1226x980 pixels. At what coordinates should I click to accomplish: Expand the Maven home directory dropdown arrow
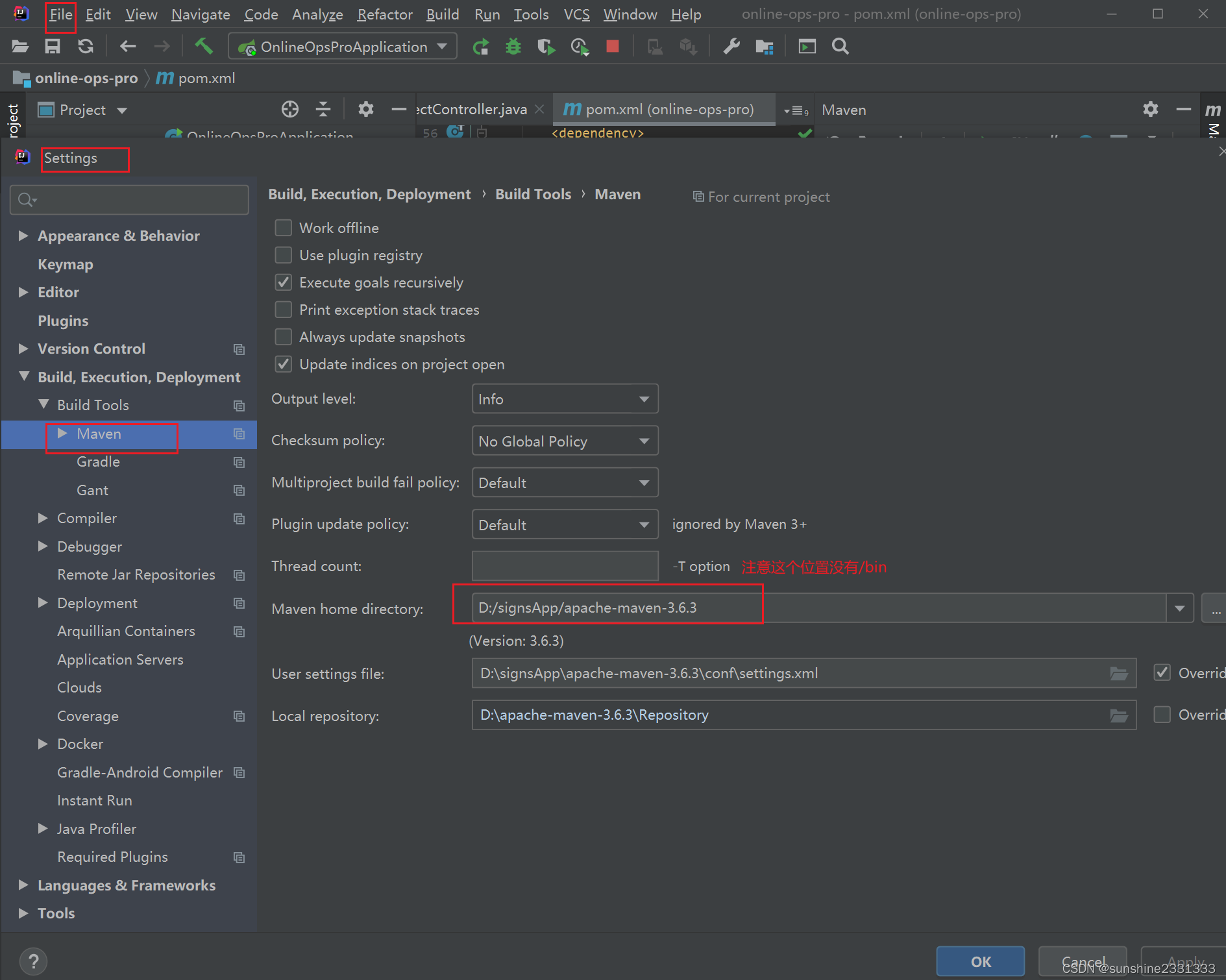(x=1180, y=607)
